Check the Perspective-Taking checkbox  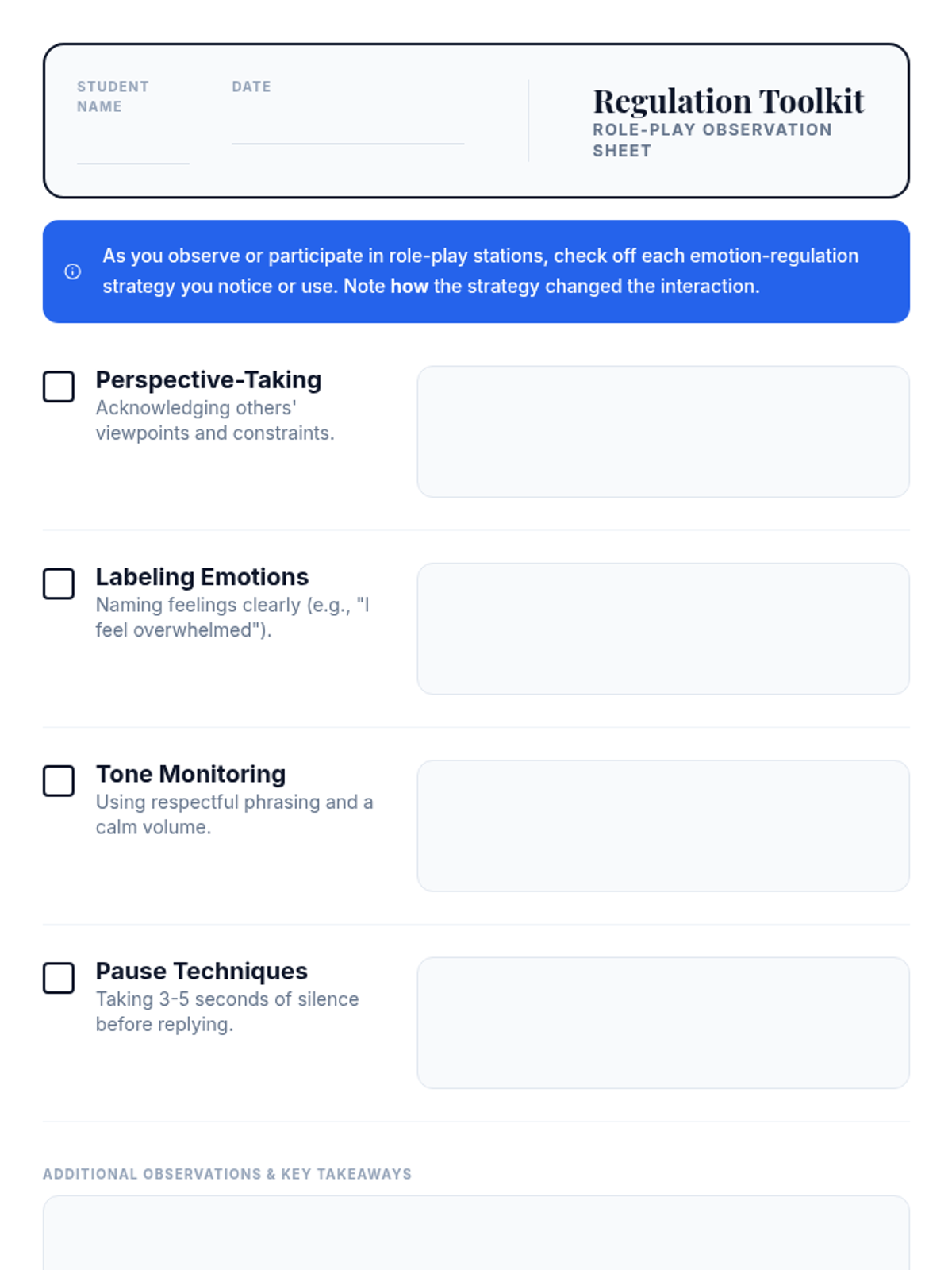coord(59,387)
